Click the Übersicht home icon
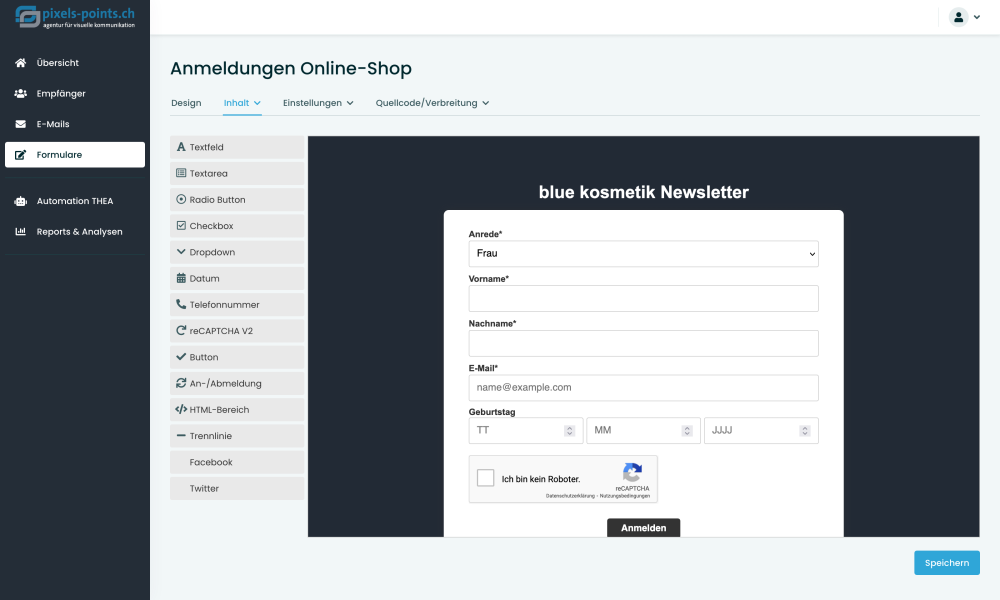This screenshot has height=600, width=1000. pos(20,62)
